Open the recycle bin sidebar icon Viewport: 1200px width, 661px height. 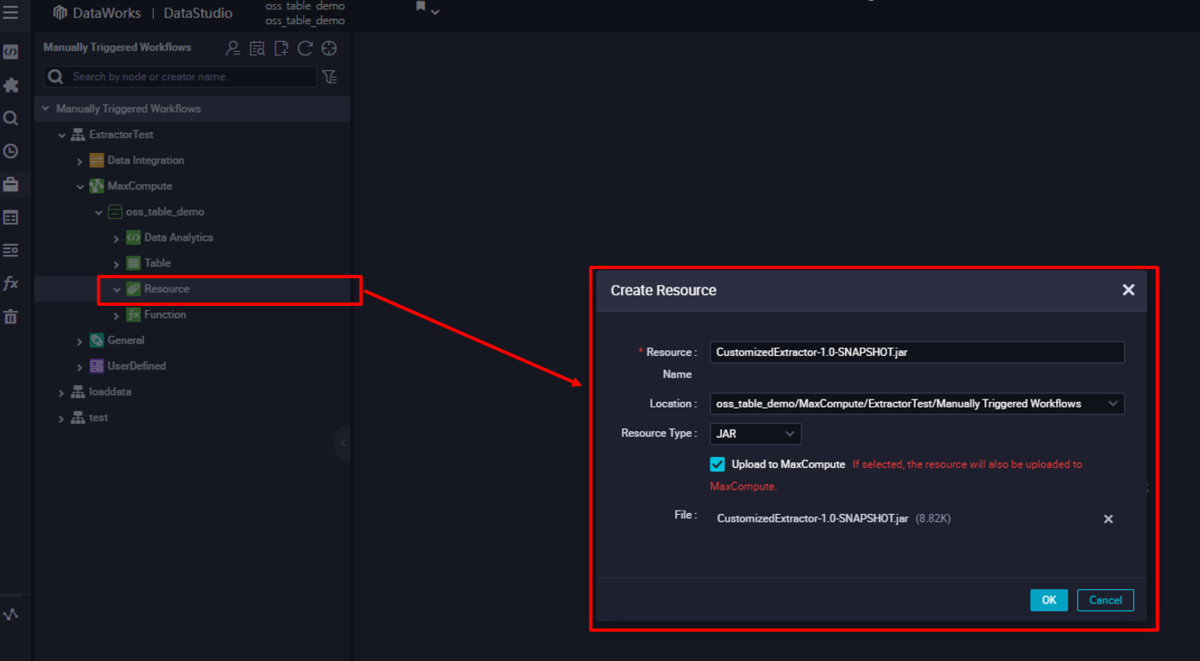coord(10,316)
